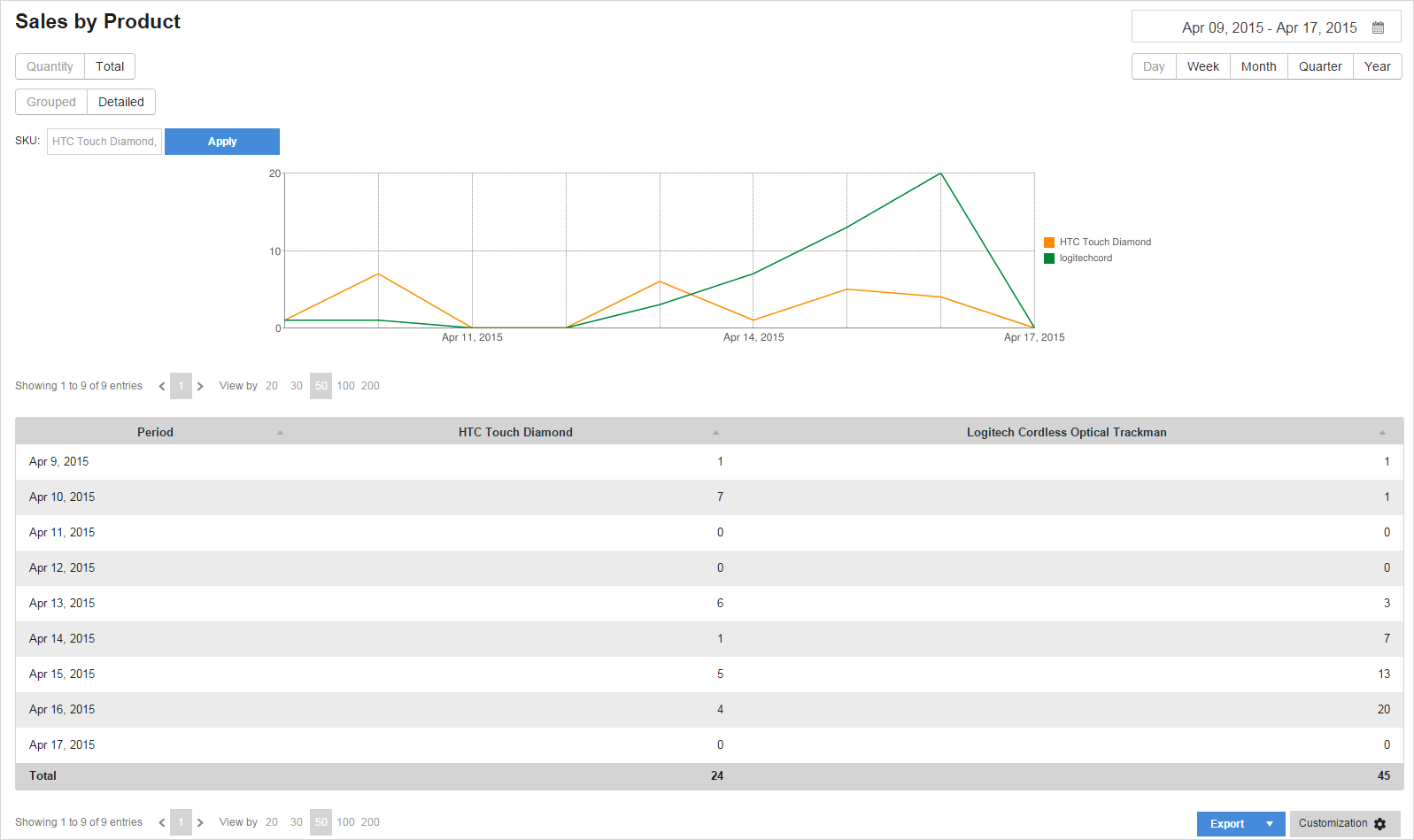Open the calendar icon in date range
Screen dimensions: 1414x840
[1378, 27]
